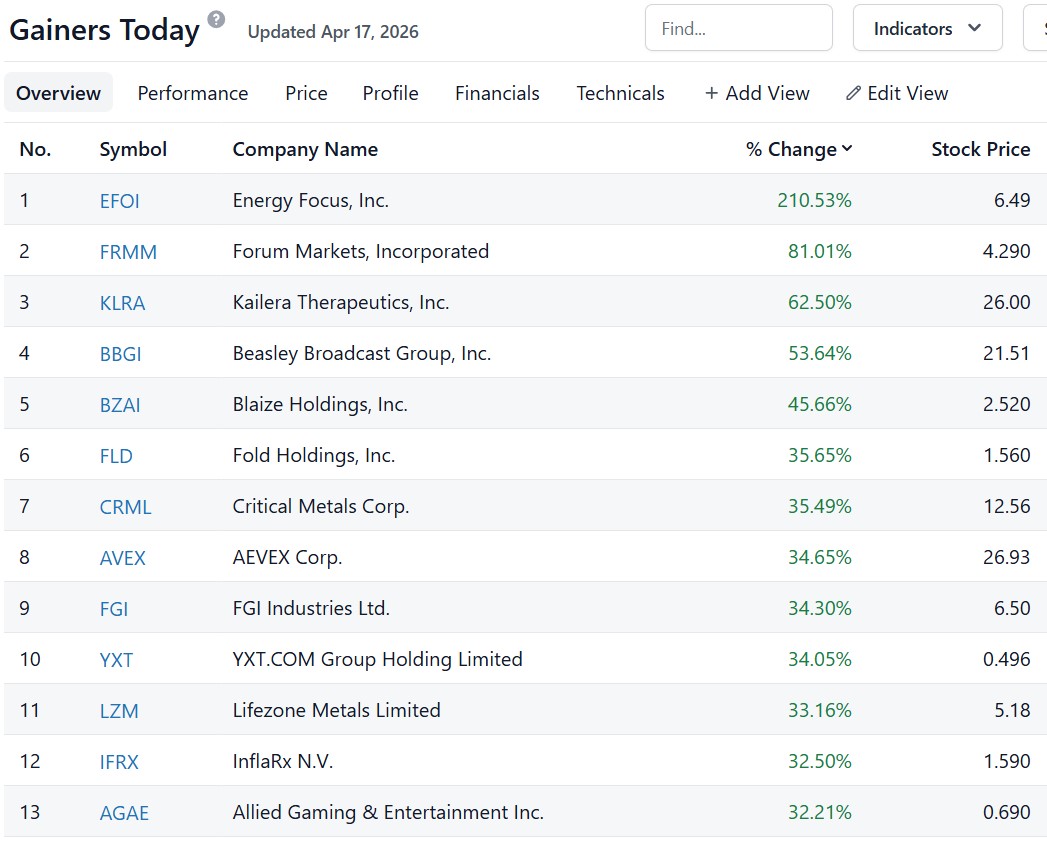Click the plus icon in Add View
The height and width of the screenshot is (841, 1047).
click(712, 93)
